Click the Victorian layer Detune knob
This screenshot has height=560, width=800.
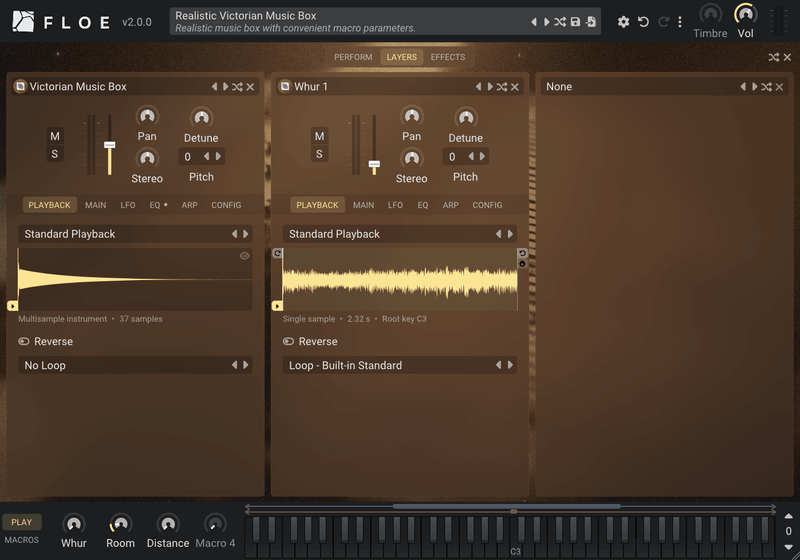(x=202, y=118)
